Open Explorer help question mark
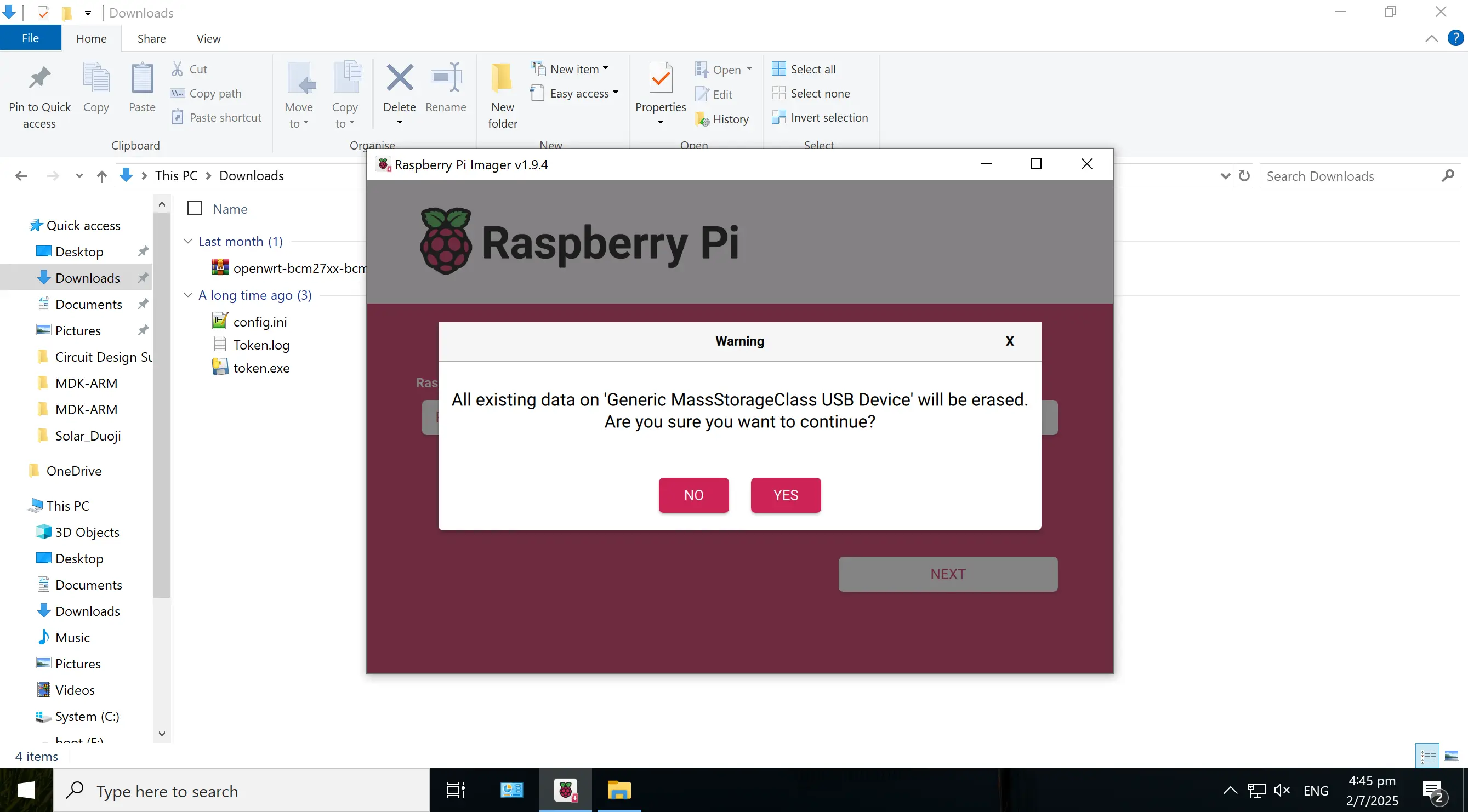 pos(1455,38)
